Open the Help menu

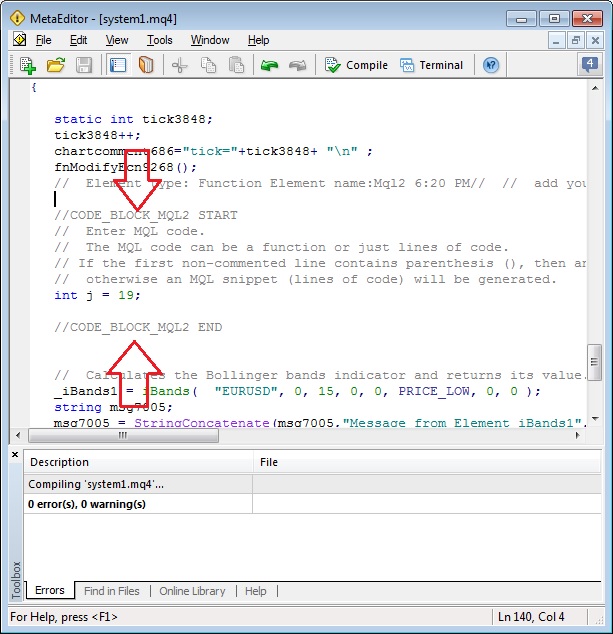[x=258, y=40]
